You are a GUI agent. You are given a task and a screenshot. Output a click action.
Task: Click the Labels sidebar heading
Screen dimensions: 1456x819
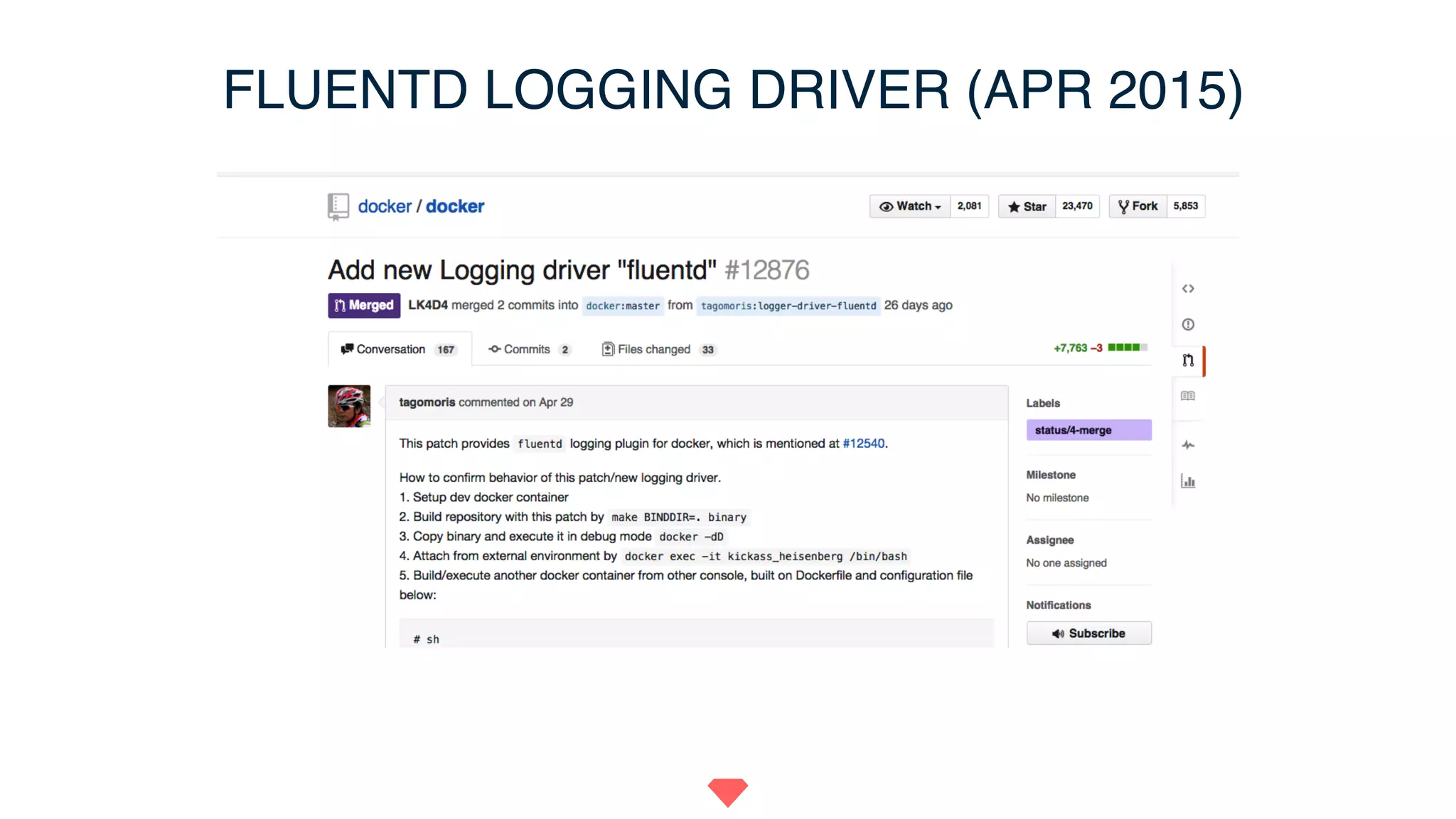(x=1043, y=403)
